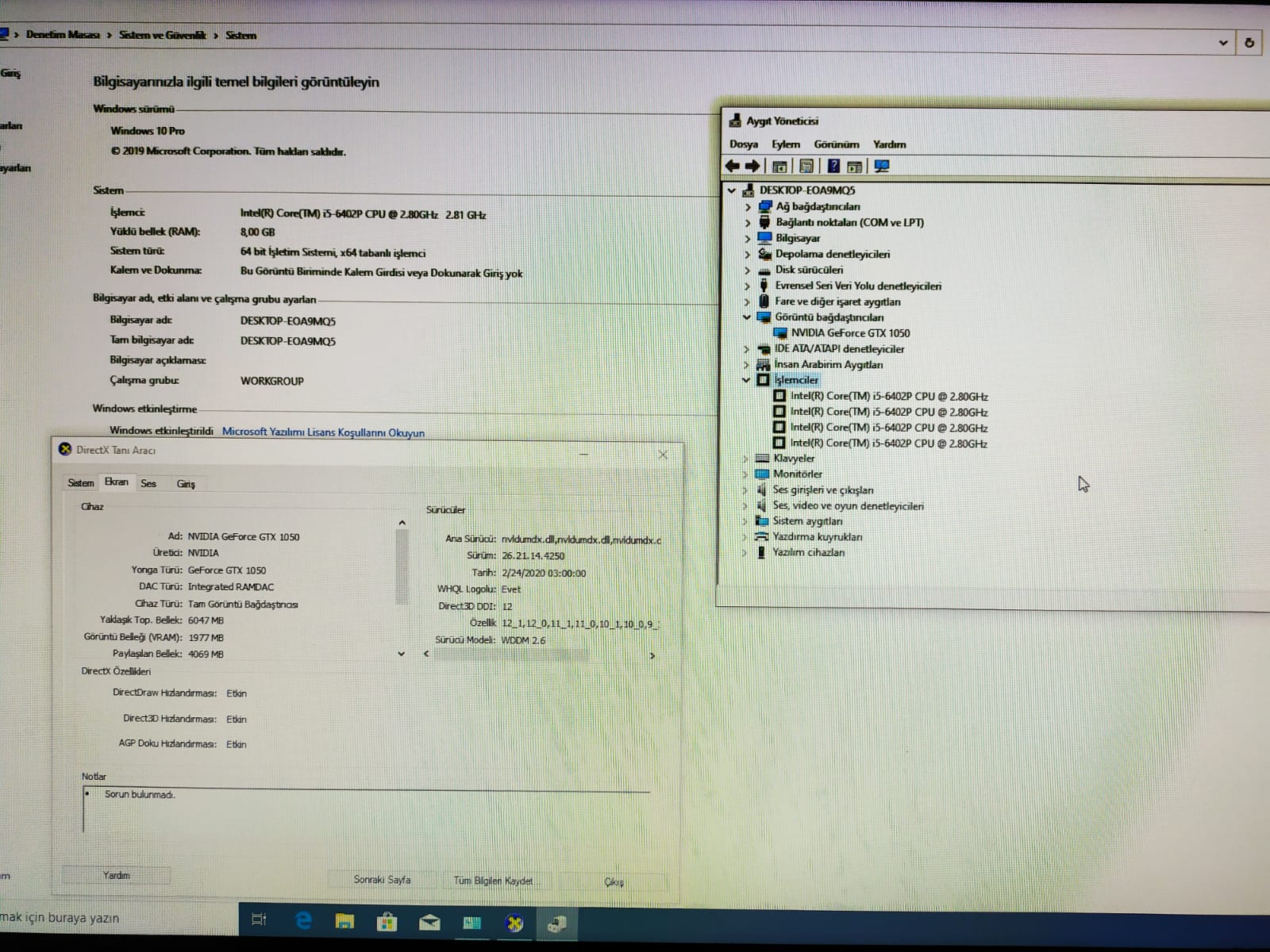This screenshot has height=952, width=1270.
Task: Click the refresh button beside the address bar
Action: coord(1249,43)
